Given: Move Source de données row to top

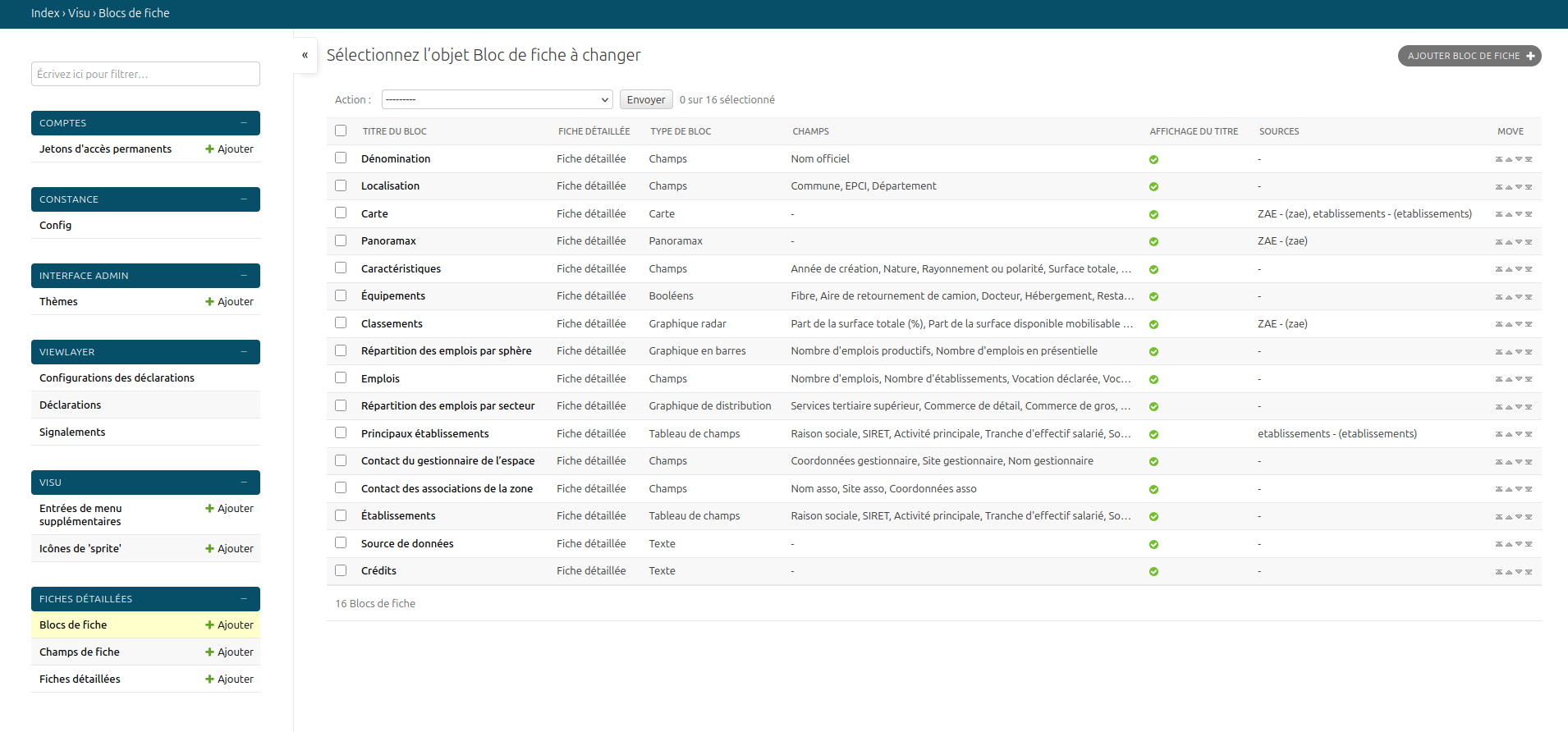Looking at the screenshot, I should pos(1499,544).
